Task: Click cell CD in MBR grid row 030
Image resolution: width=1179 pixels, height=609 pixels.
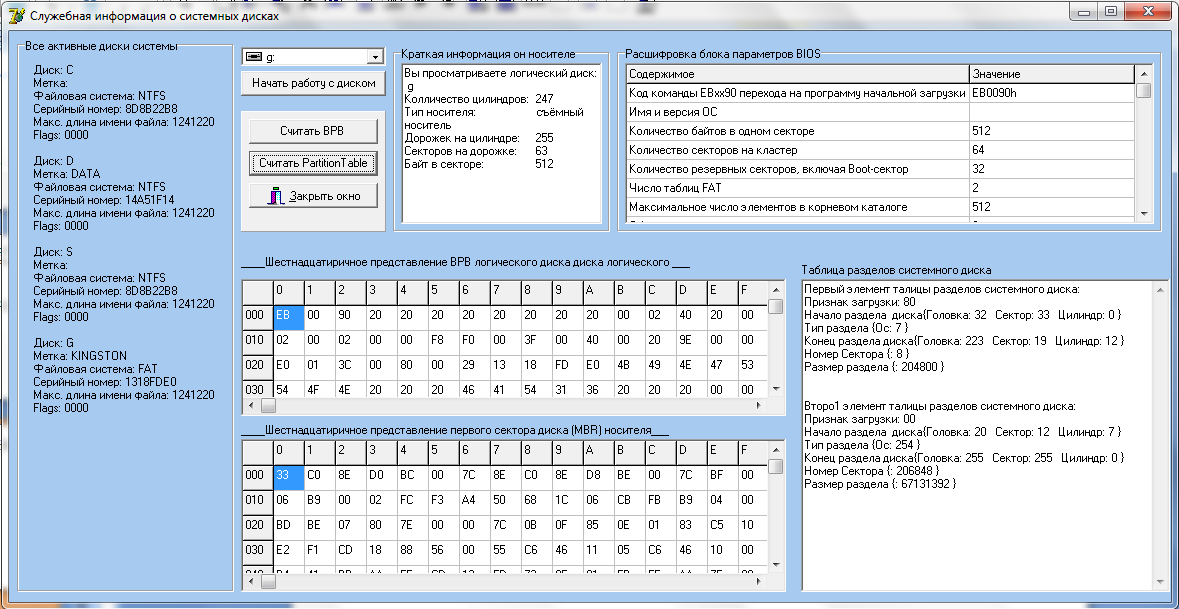Action: click(350, 551)
